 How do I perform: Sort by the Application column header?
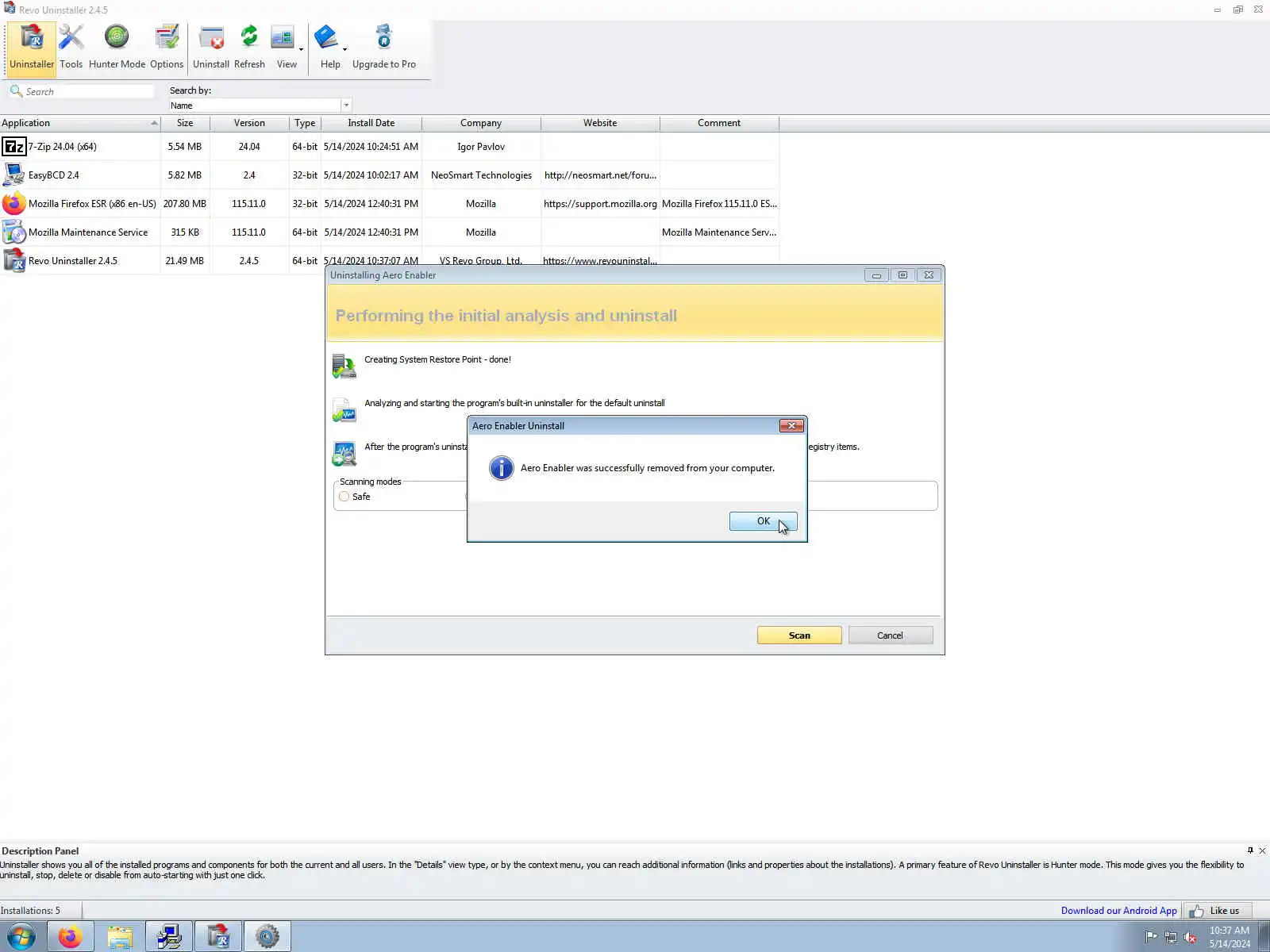click(x=79, y=123)
